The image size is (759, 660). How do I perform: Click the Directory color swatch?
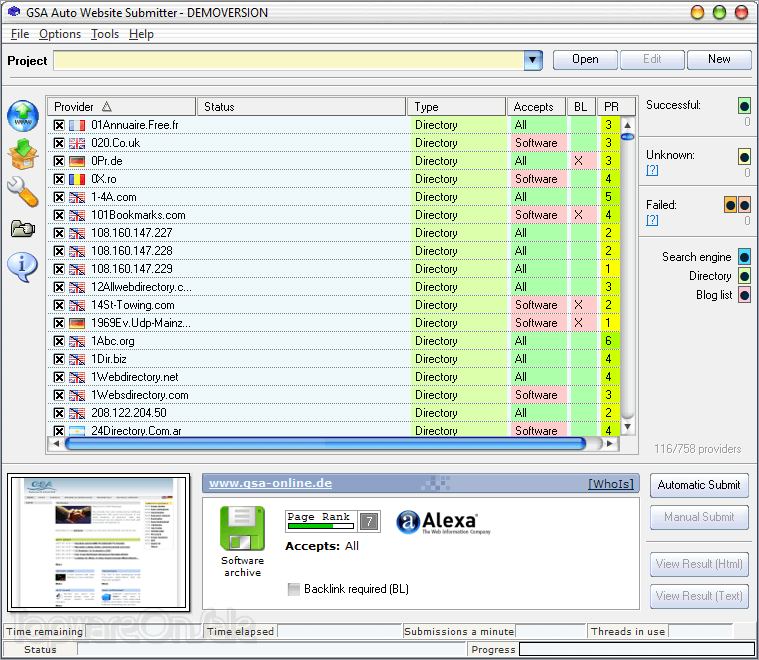coord(744,276)
